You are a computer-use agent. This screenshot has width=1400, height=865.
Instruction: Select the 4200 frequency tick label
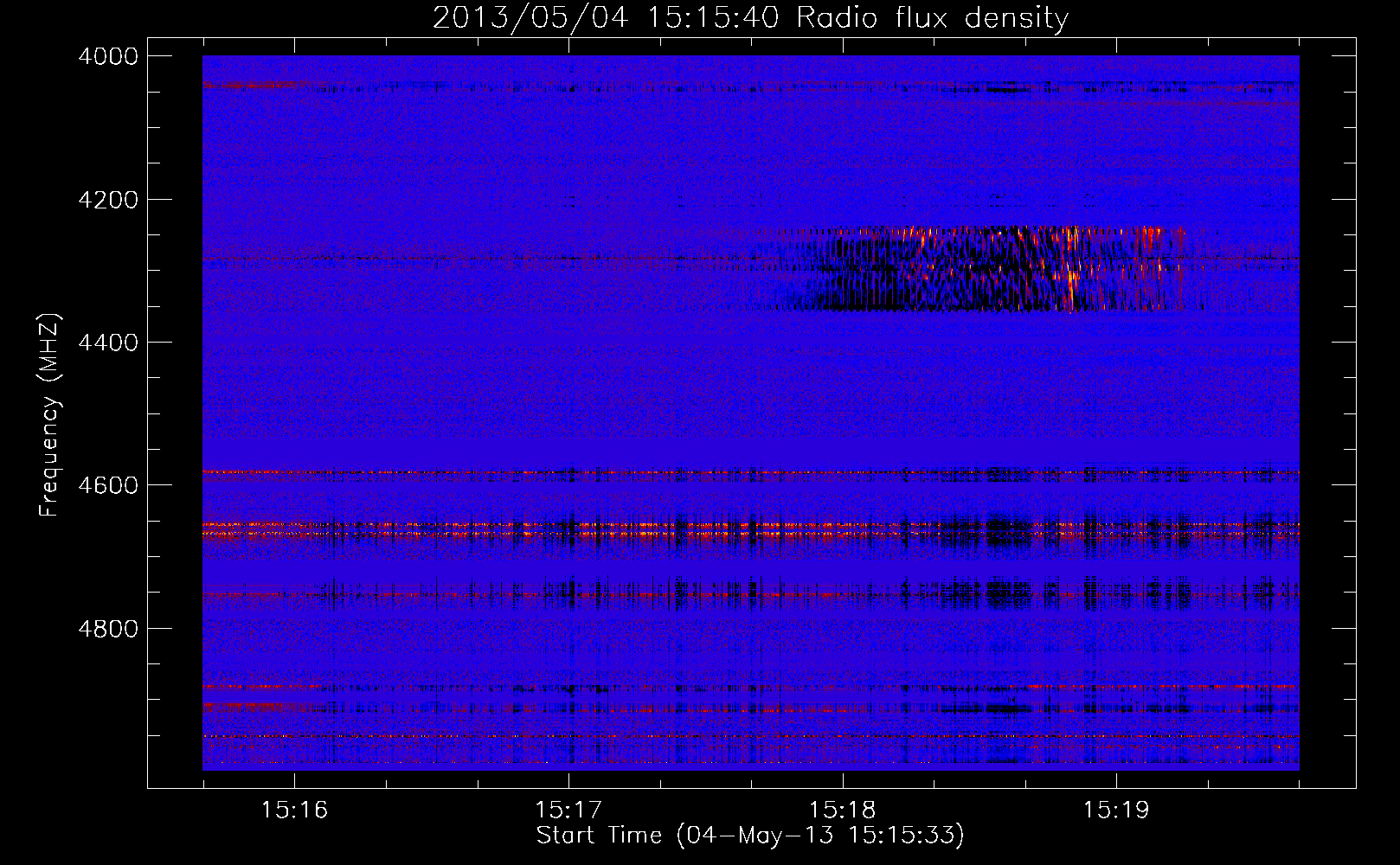point(108,200)
